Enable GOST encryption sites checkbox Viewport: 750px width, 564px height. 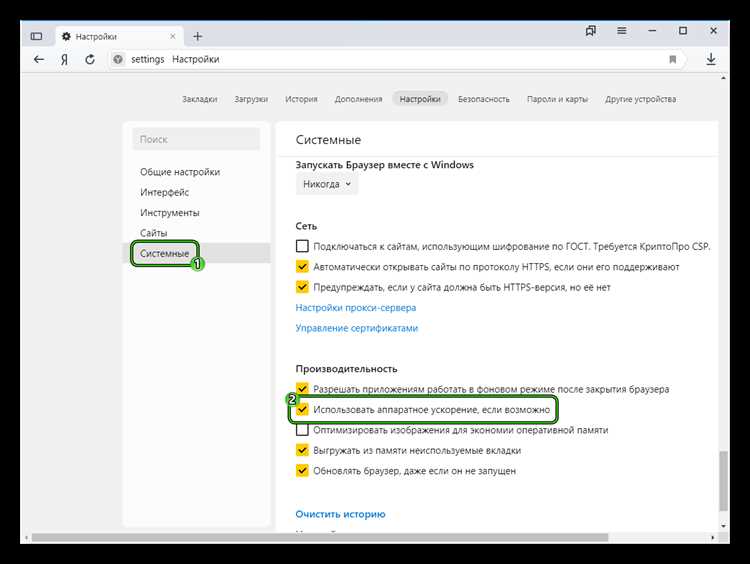302,246
